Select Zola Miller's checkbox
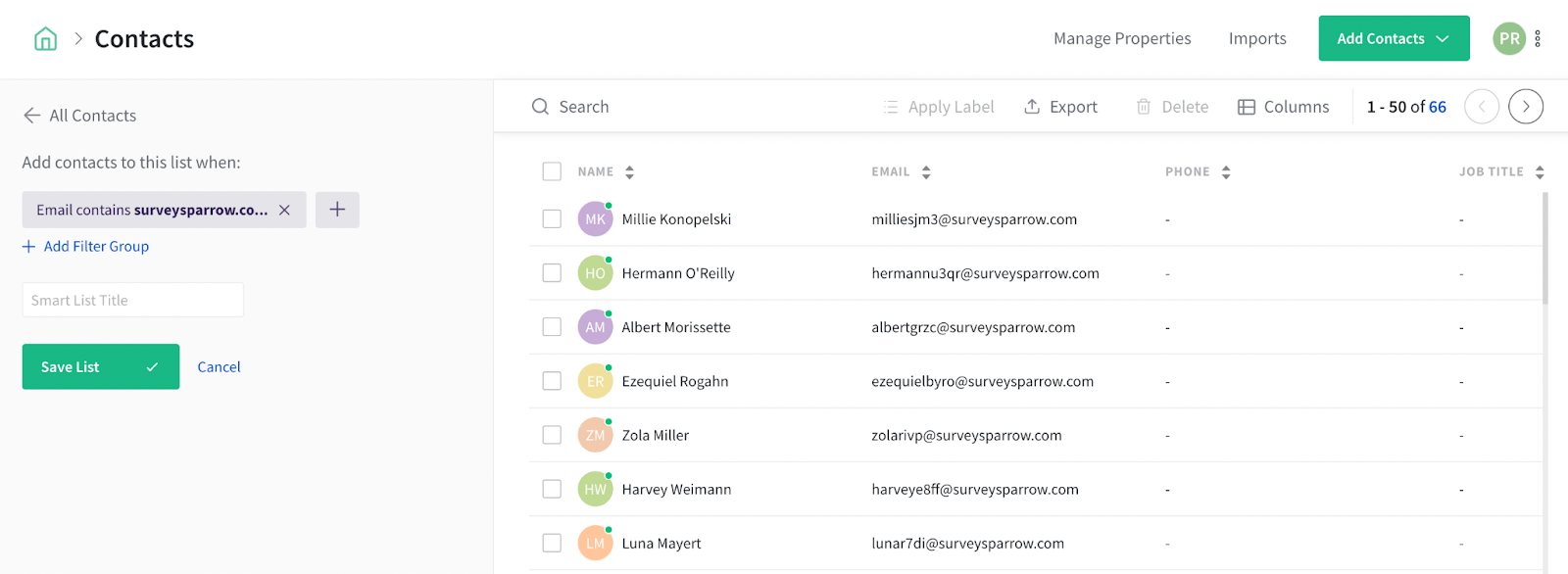This screenshot has width=1568, height=574. tap(552, 435)
